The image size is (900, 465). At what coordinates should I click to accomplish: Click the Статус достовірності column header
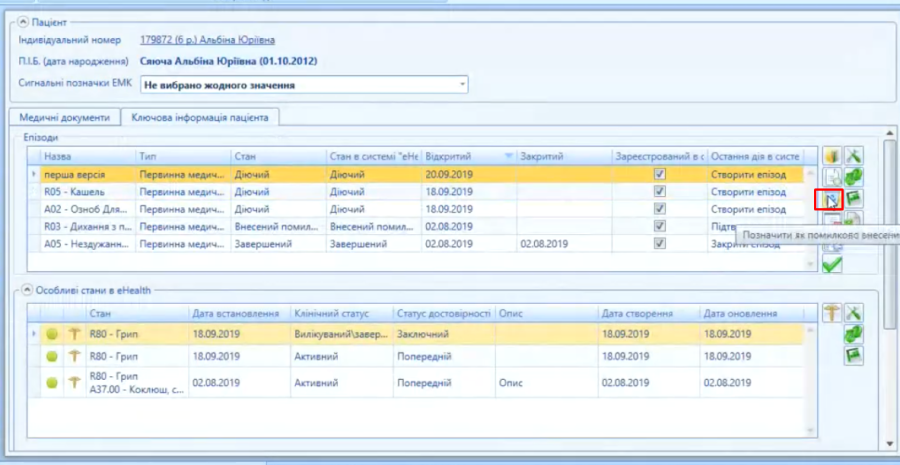click(443, 313)
